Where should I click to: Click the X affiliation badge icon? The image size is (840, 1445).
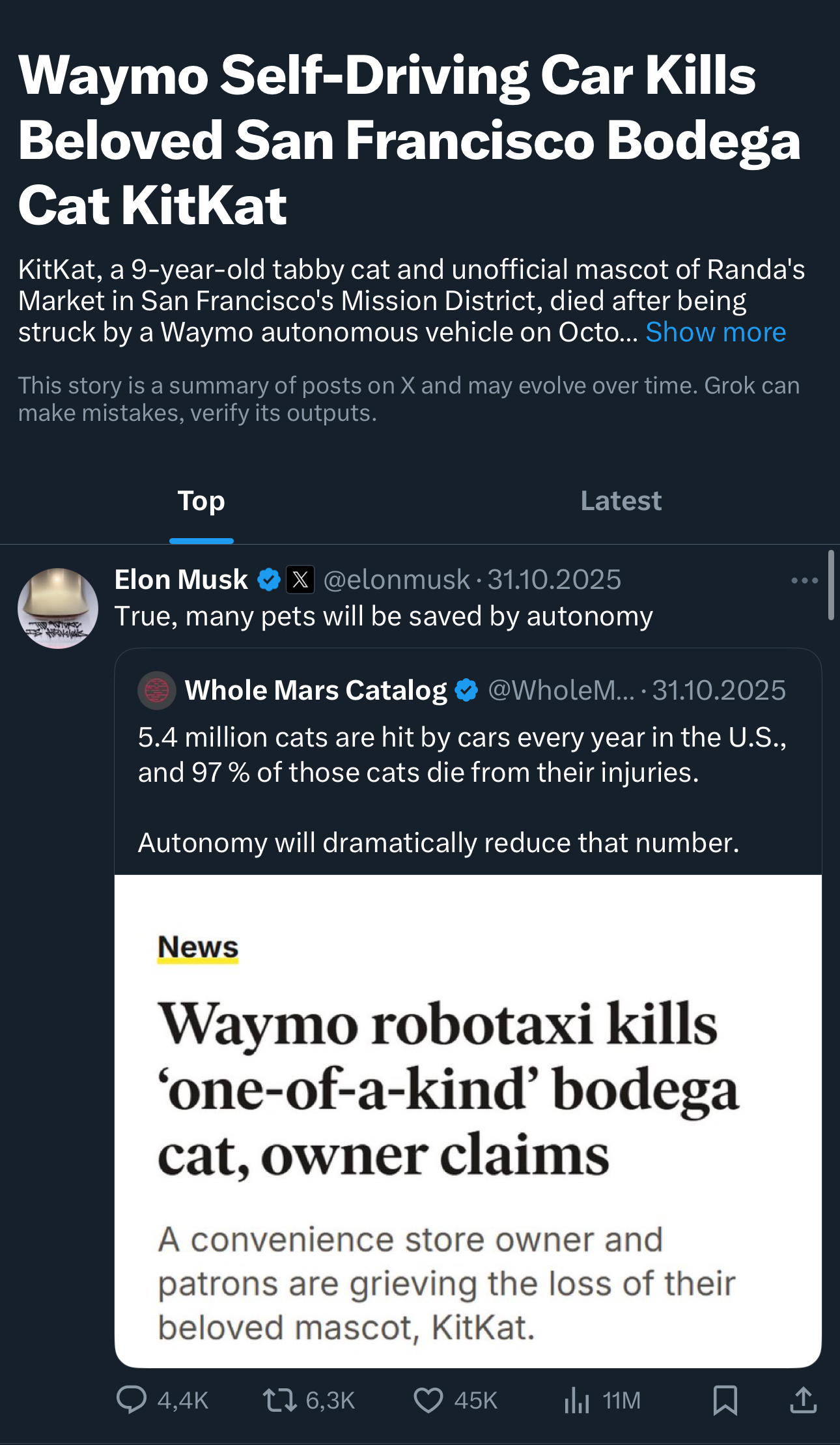click(300, 579)
